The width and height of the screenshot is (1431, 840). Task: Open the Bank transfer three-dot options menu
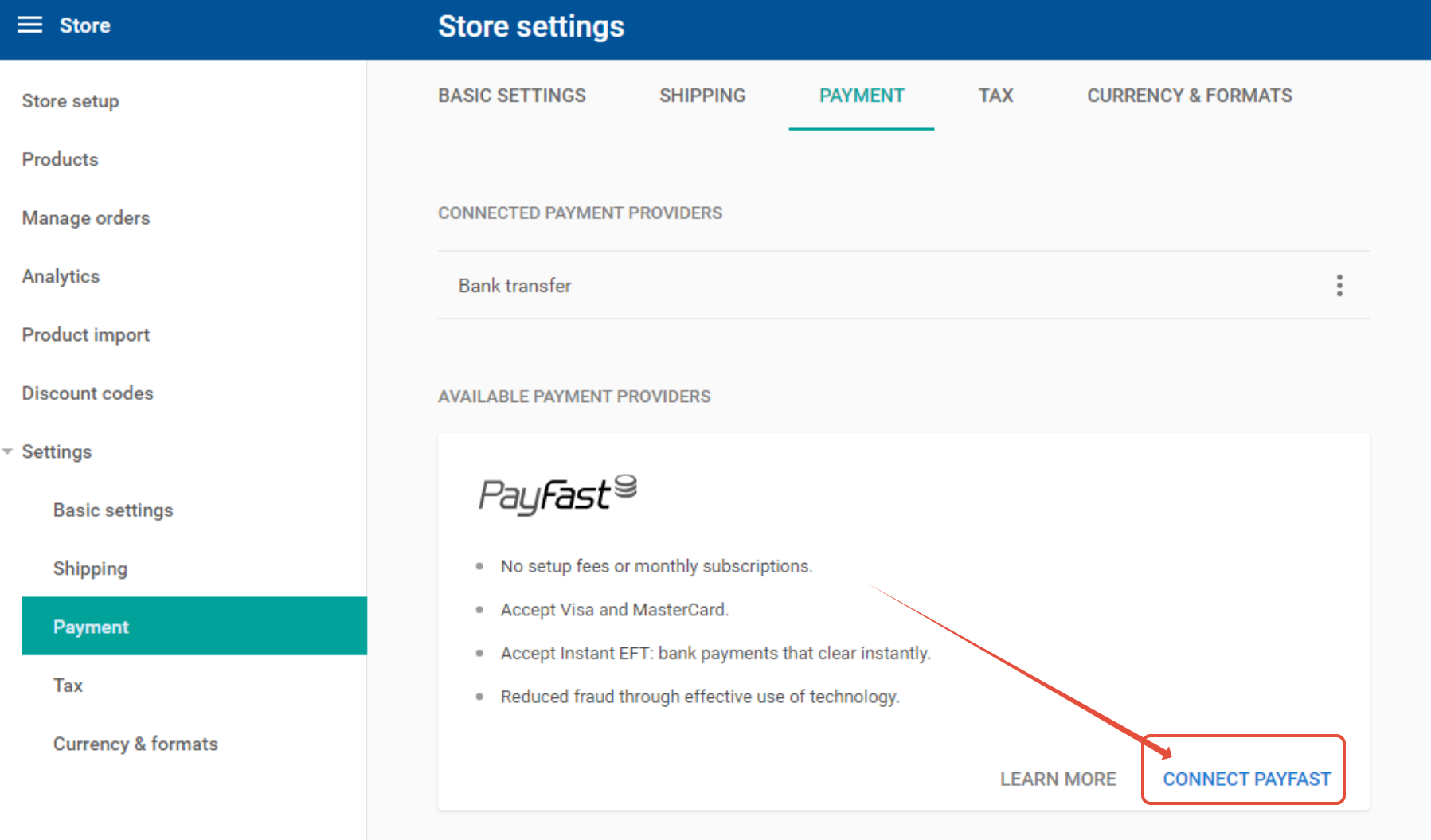coord(1339,286)
